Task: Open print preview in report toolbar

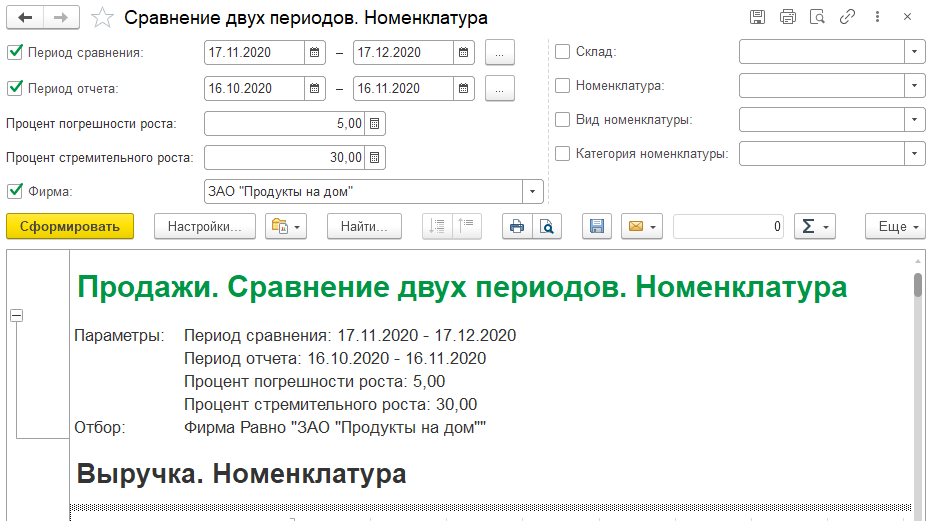Action: (547, 227)
